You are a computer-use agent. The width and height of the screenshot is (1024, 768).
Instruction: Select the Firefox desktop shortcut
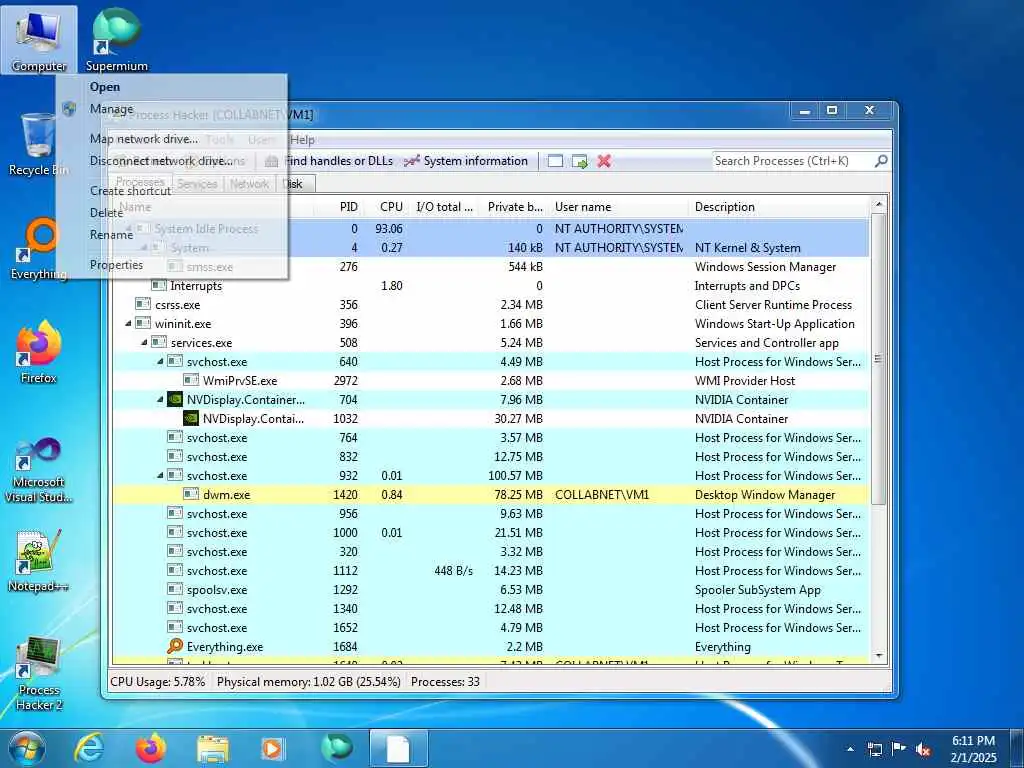pyautogui.click(x=39, y=351)
